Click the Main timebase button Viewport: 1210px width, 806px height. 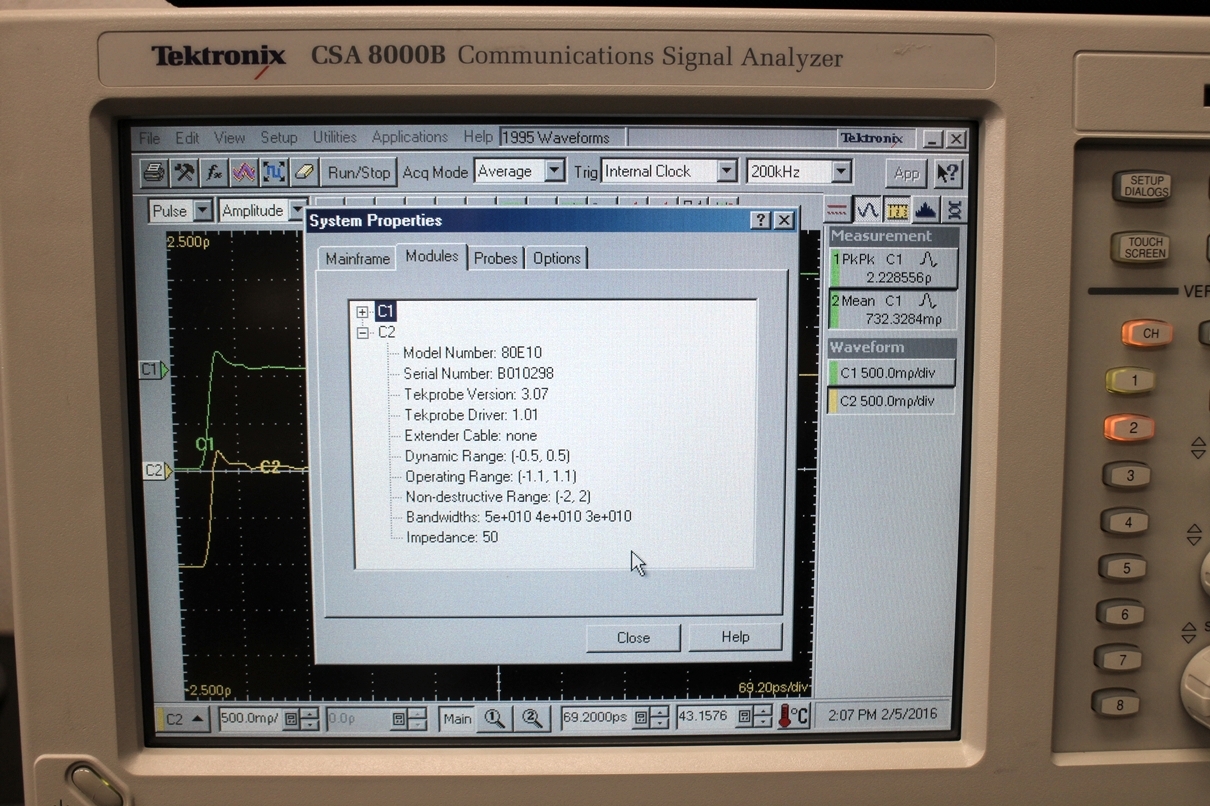(457, 718)
